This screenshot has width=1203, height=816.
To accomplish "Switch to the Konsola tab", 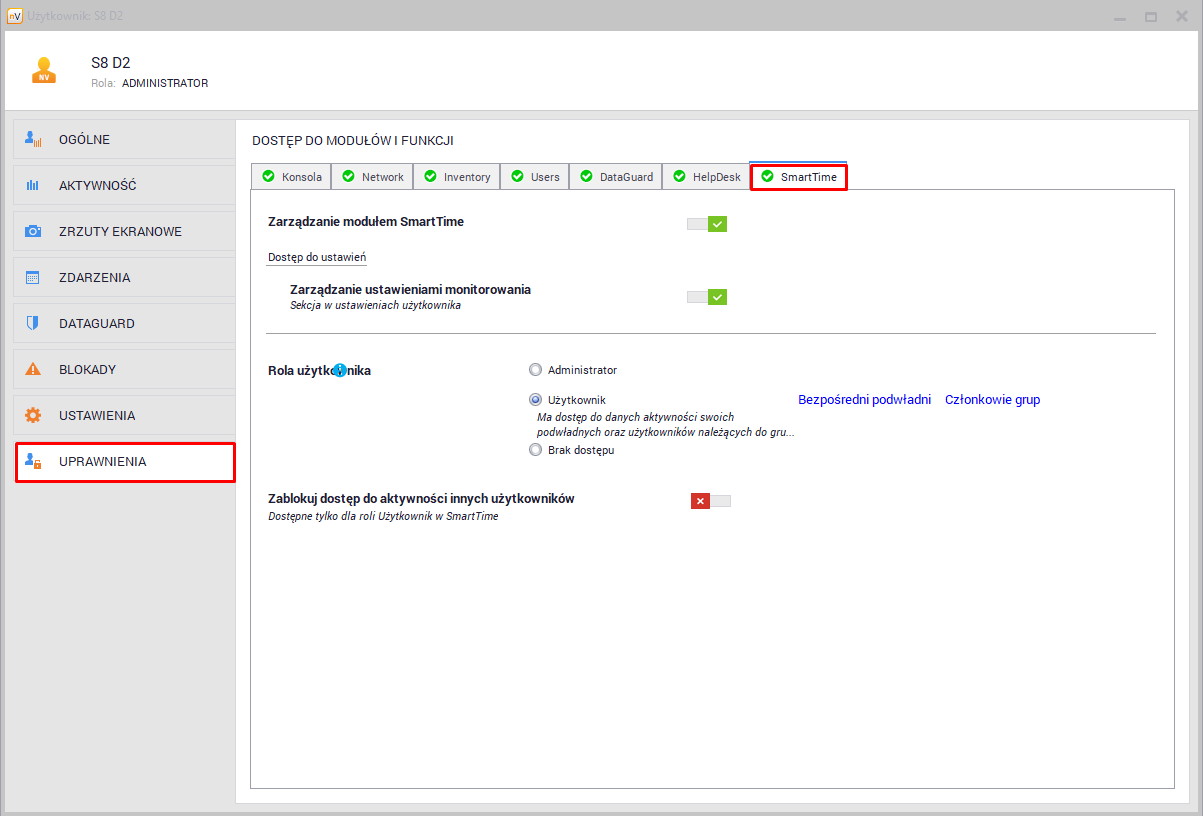I will (x=291, y=177).
